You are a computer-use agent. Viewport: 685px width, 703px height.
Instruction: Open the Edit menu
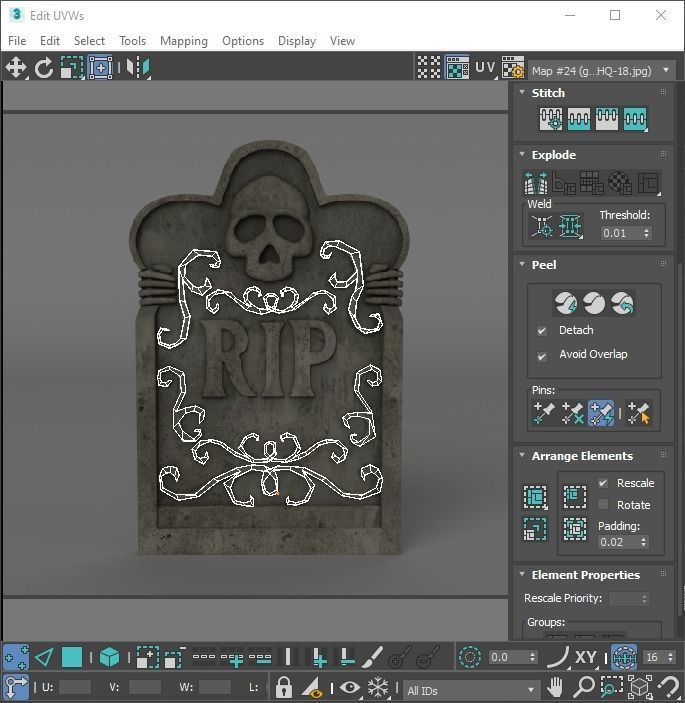pos(50,41)
